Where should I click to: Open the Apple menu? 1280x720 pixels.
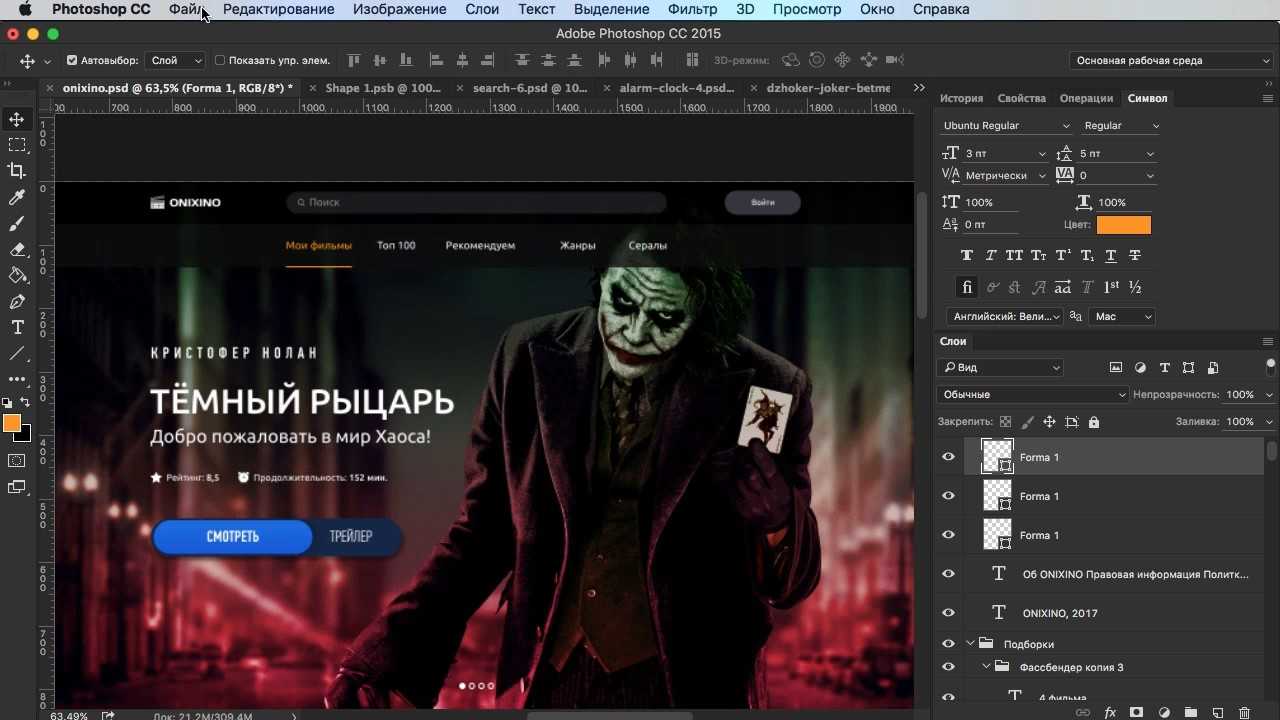click(25, 9)
